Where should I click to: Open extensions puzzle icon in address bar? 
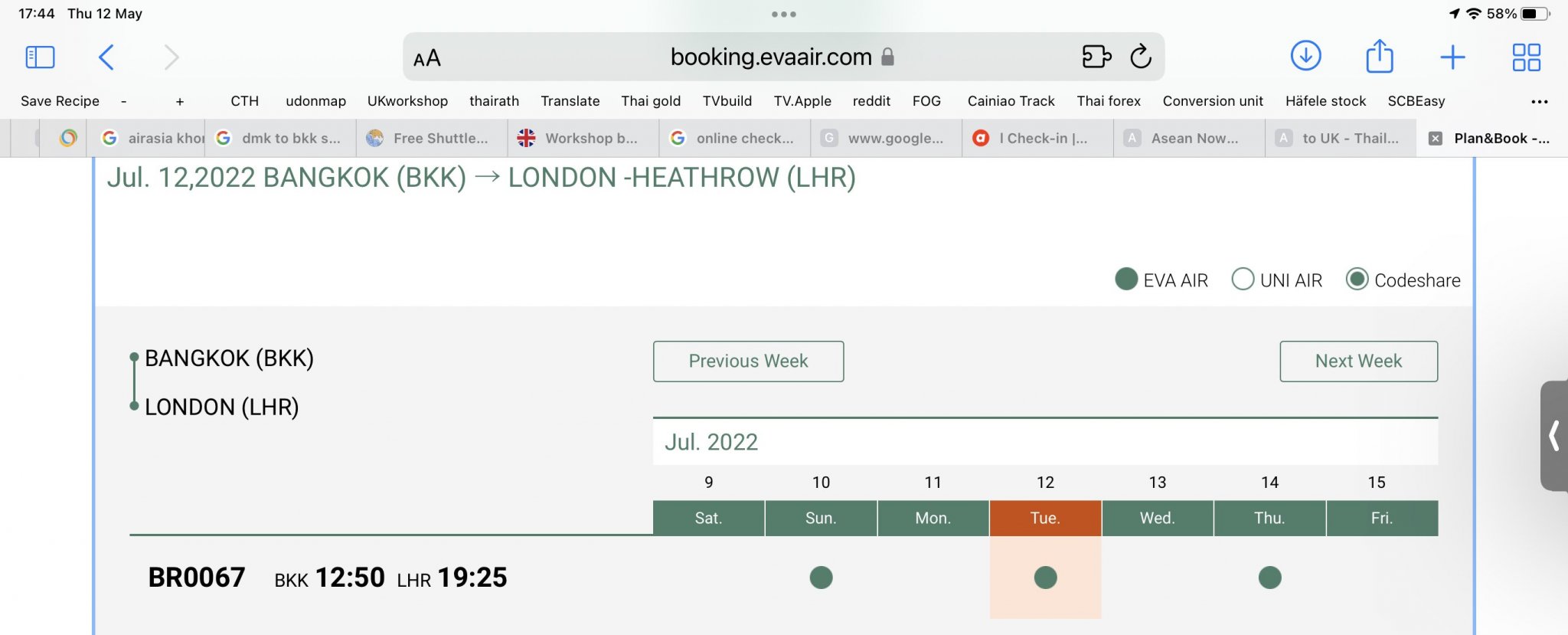[x=1096, y=57]
